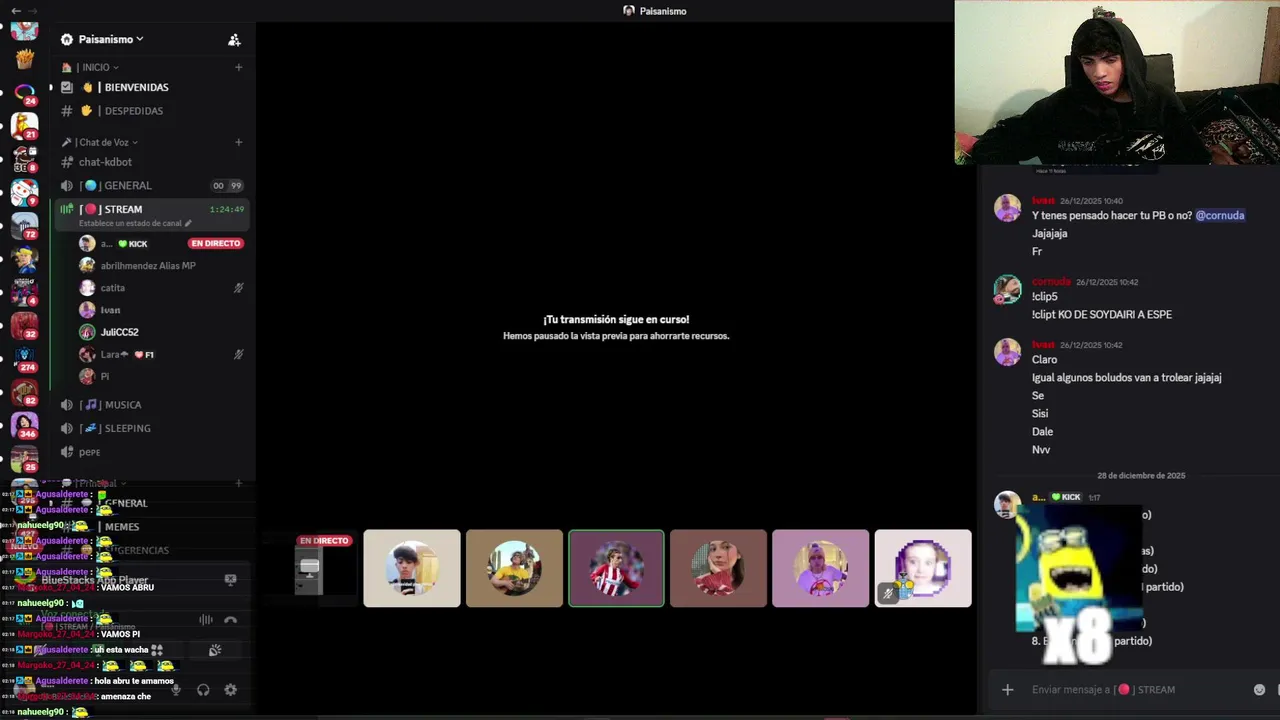1280x720 pixels.
Task: Click the GENERAL channel 00 99 user limit
Action: tap(227, 186)
